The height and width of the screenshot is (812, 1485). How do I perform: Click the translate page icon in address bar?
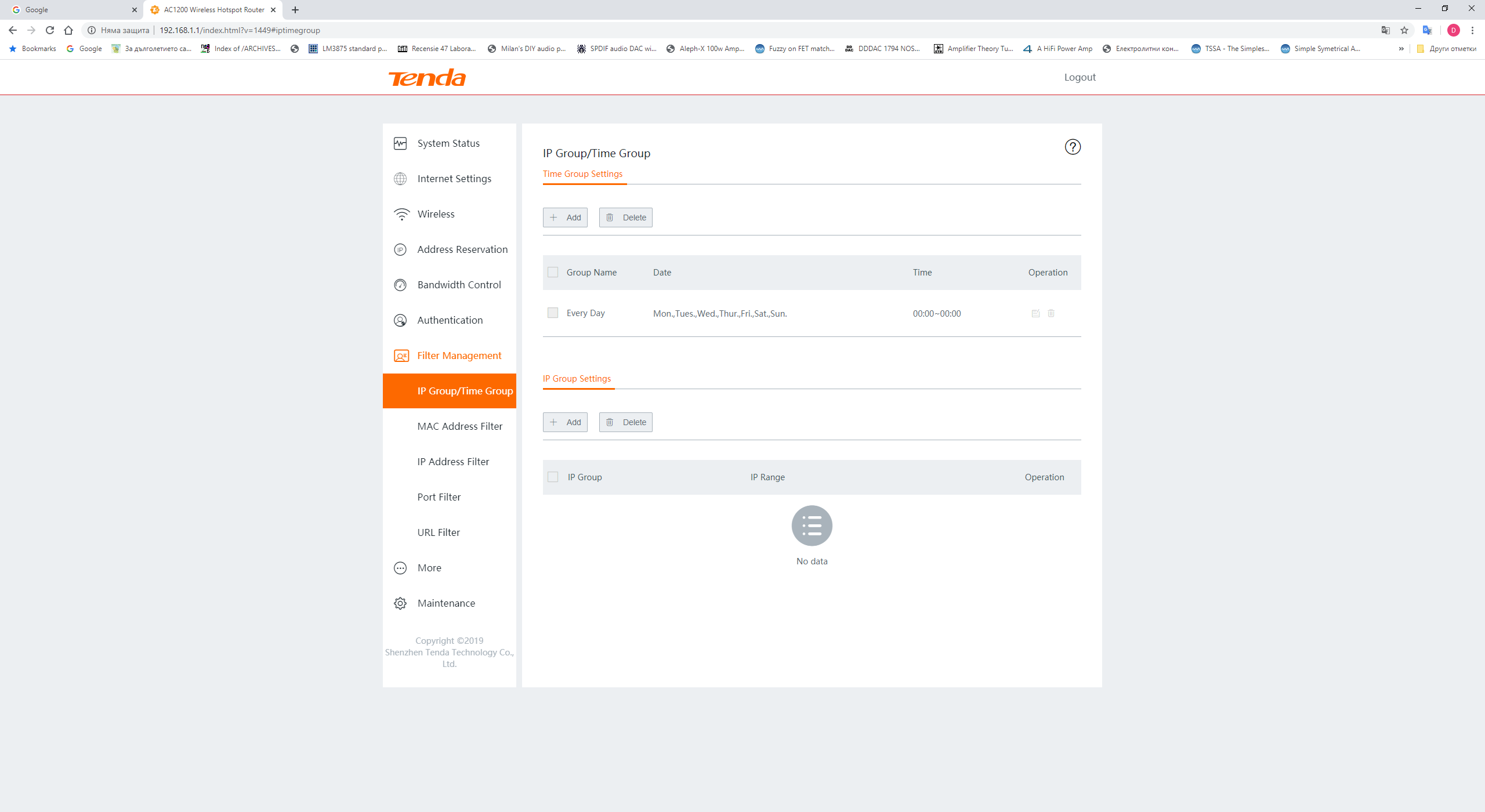click(1386, 30)
